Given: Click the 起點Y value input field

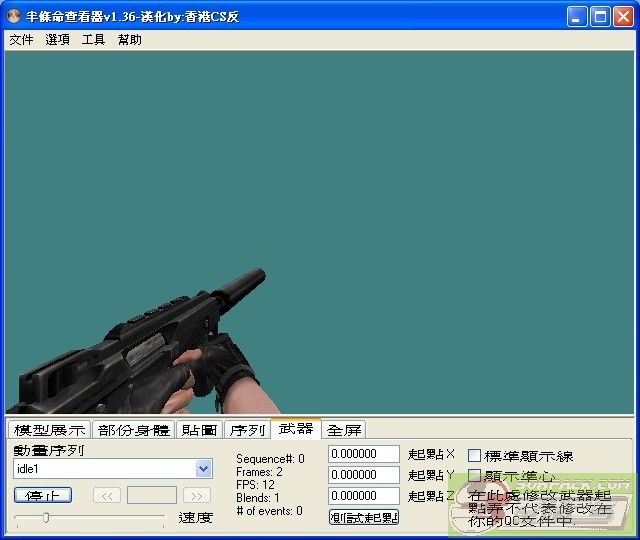Looking at the screenshot, I should [x=364, y=475].
